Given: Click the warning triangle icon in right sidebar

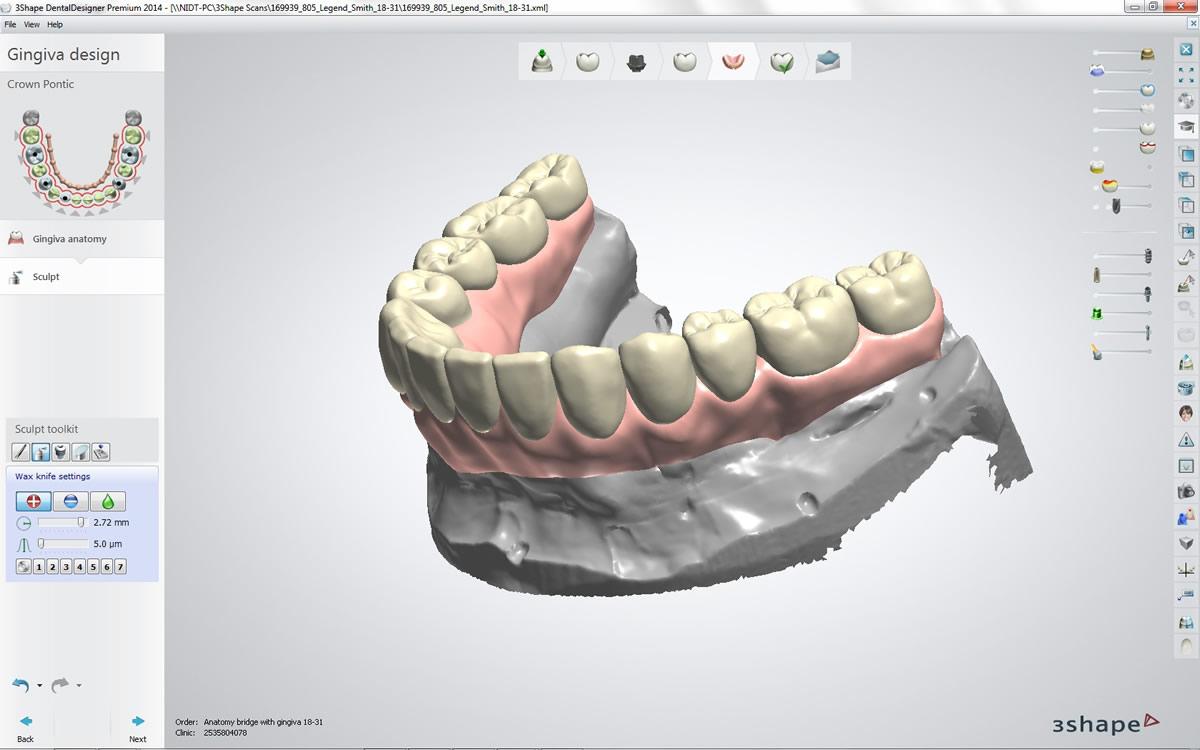Looking at the screenshot, I should coord(1185,440).
